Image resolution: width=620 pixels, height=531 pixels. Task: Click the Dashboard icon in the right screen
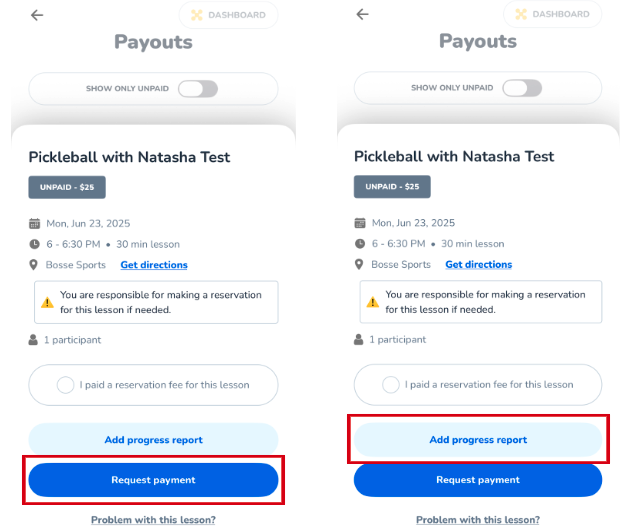[x=520, y=15]
